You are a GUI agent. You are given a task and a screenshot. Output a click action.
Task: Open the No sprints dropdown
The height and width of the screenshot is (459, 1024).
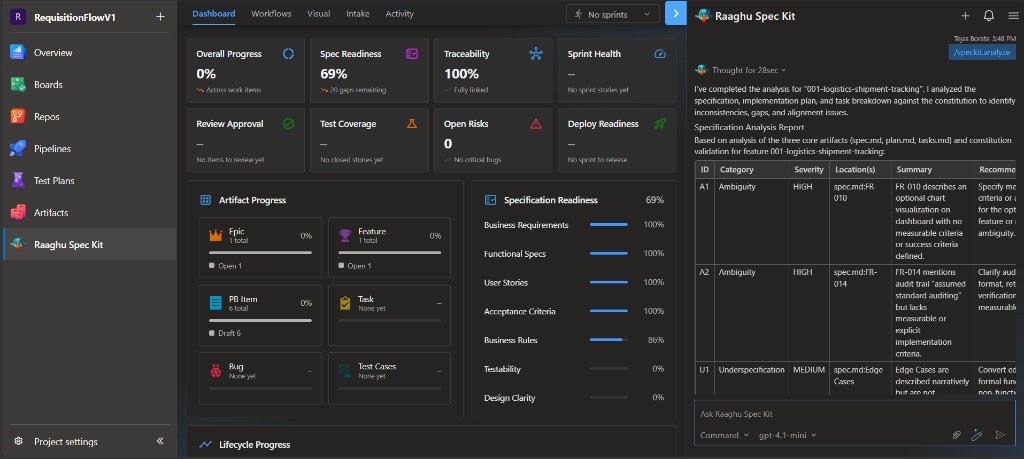point(613,14)
